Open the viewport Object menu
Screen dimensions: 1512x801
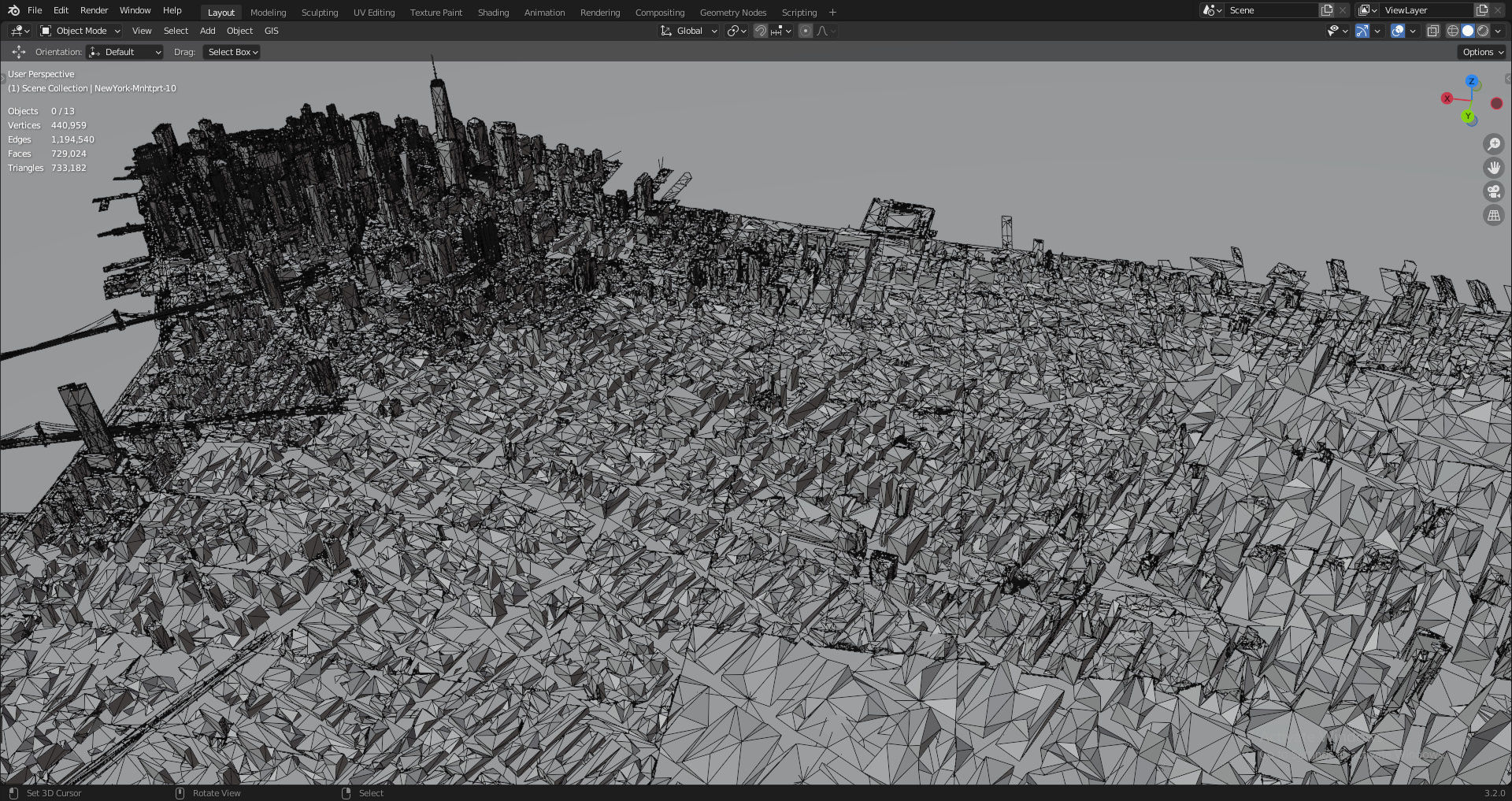[239, 31]
